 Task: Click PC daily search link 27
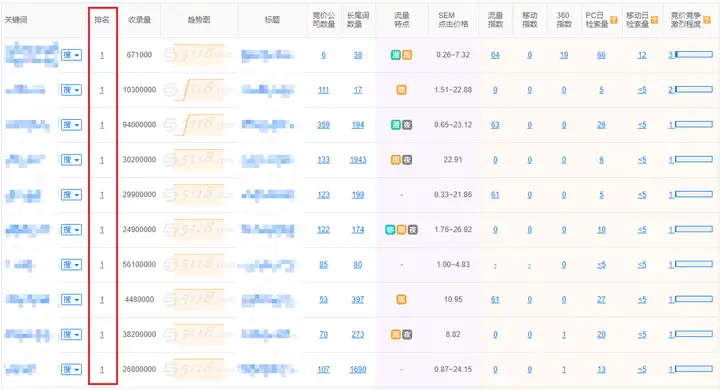click(601, 300)
